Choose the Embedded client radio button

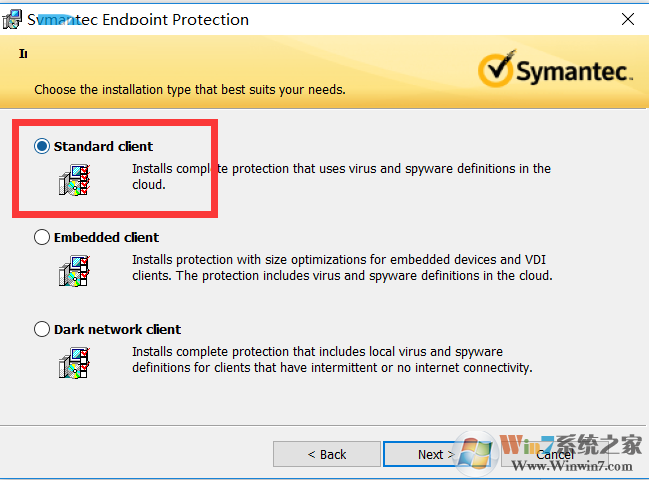(42, 237)
